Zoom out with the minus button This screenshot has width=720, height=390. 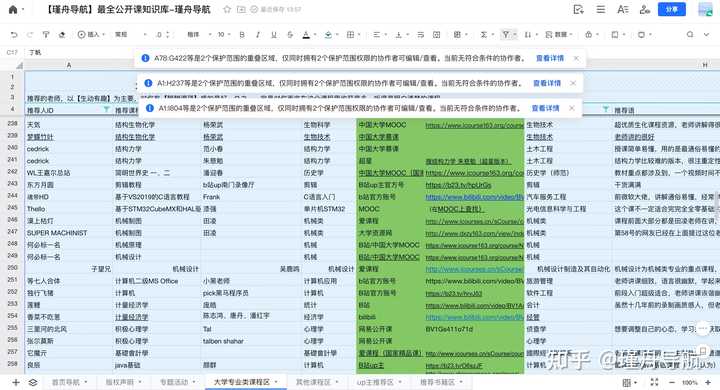[672, 382]
